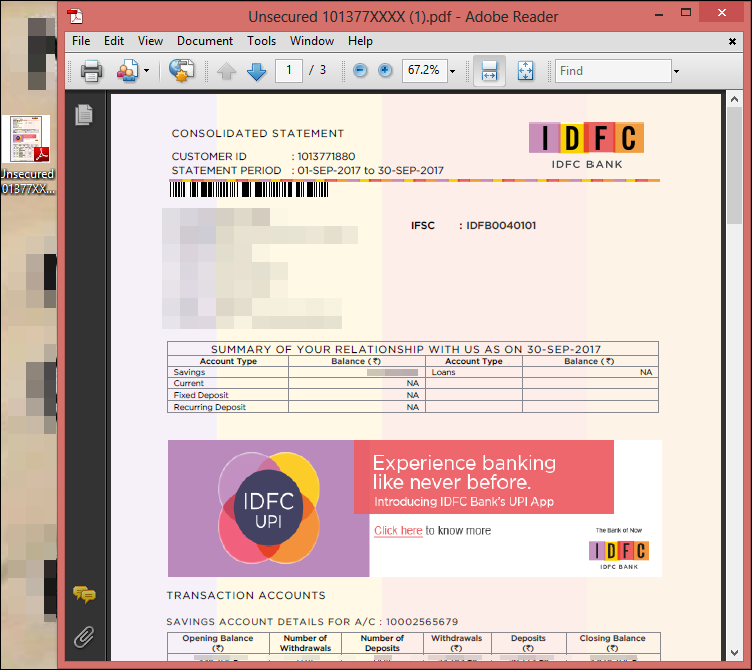Click the 67.2% zoom value box
Image resolution: width=752 pixels, height=670 pixels.
tap(424, 71)
